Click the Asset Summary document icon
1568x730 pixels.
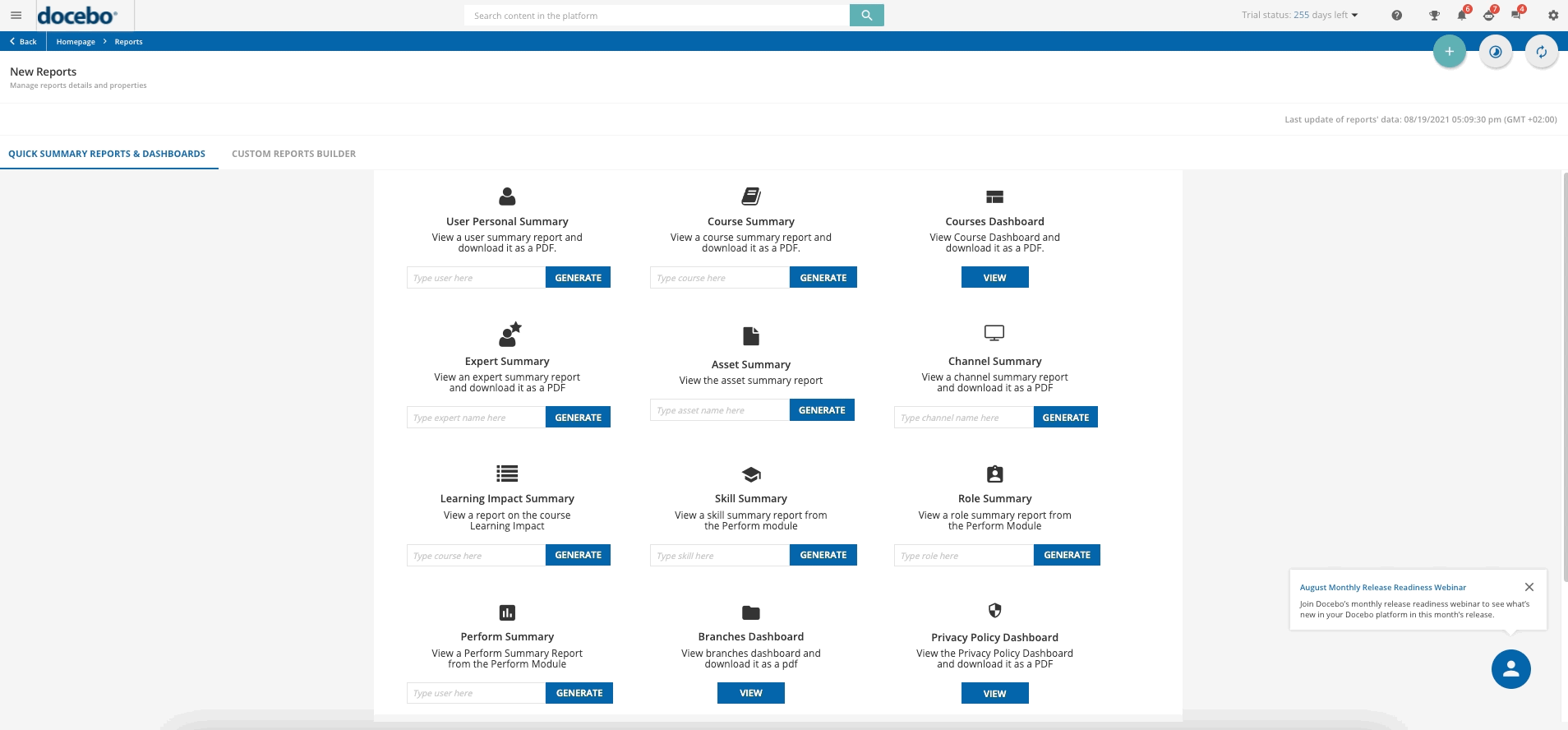point(751,336)
